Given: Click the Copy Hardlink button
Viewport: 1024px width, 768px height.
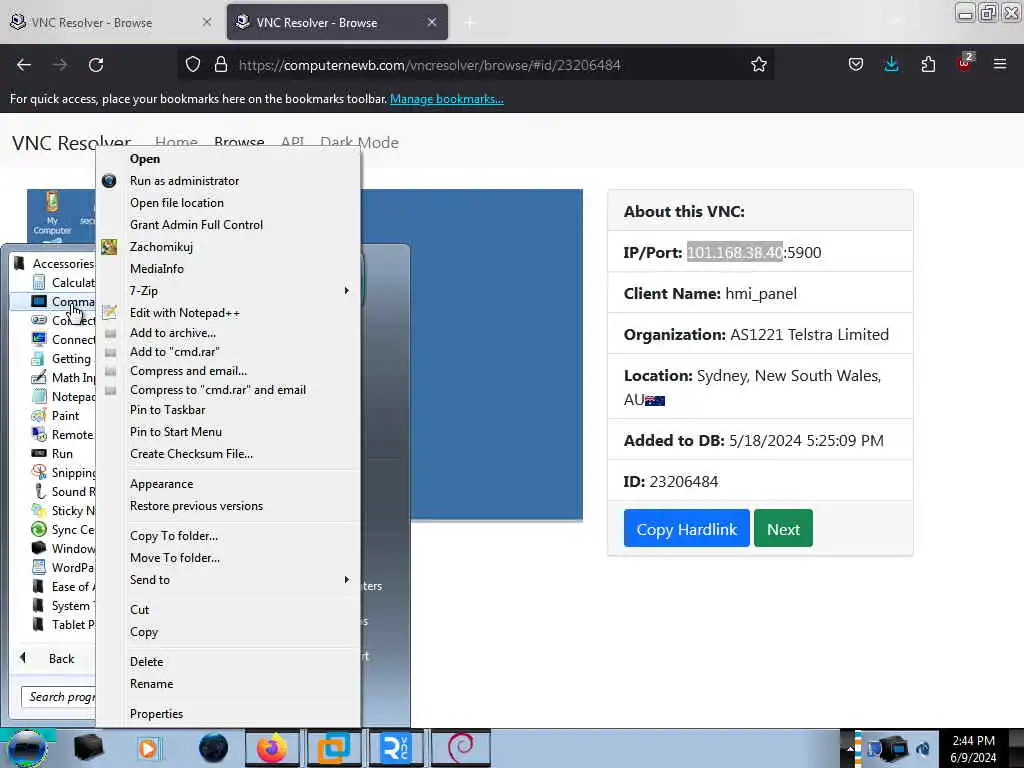Looking at the screenshot, I should pos(686,528).
